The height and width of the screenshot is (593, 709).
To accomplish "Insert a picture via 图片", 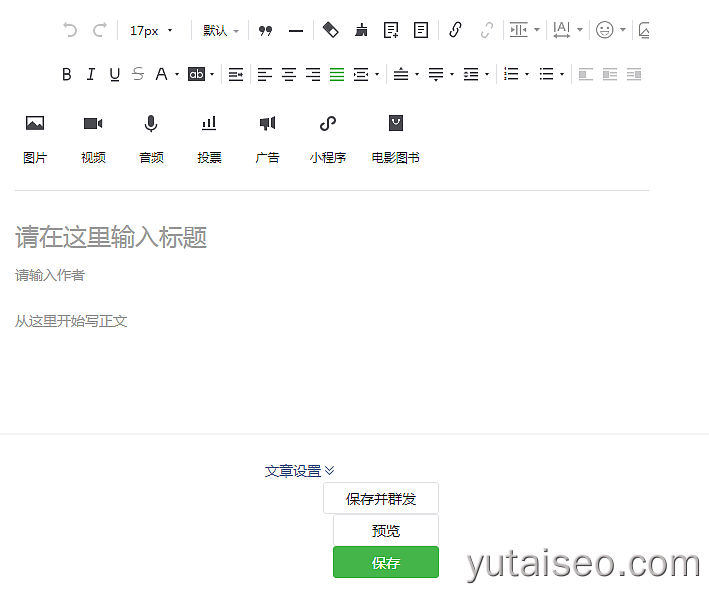I will click(35, 139).
